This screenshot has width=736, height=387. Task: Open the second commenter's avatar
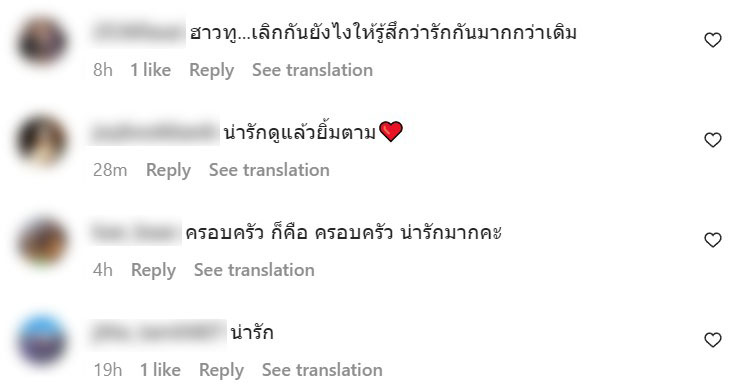[42, 141]
